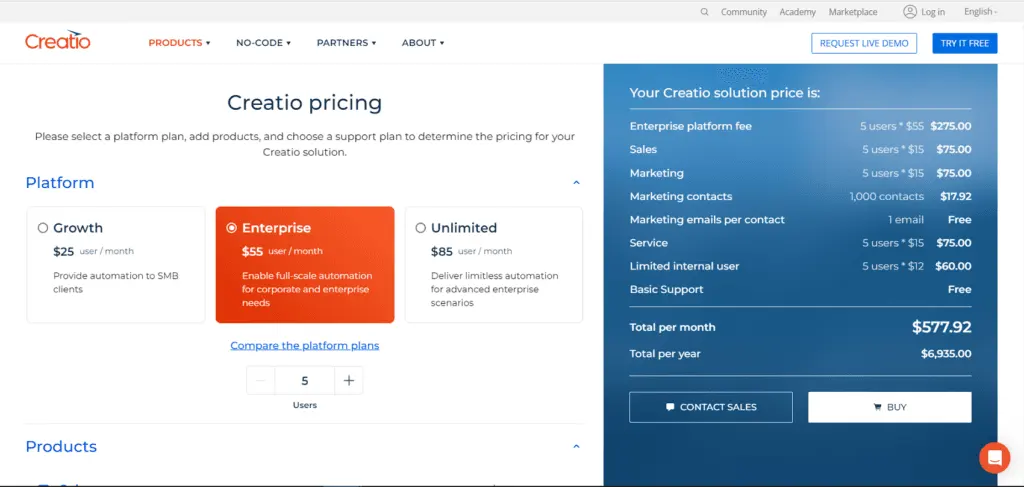Go to the Community page
This screenshot has height=487, width=1024.
coord(744,12)
